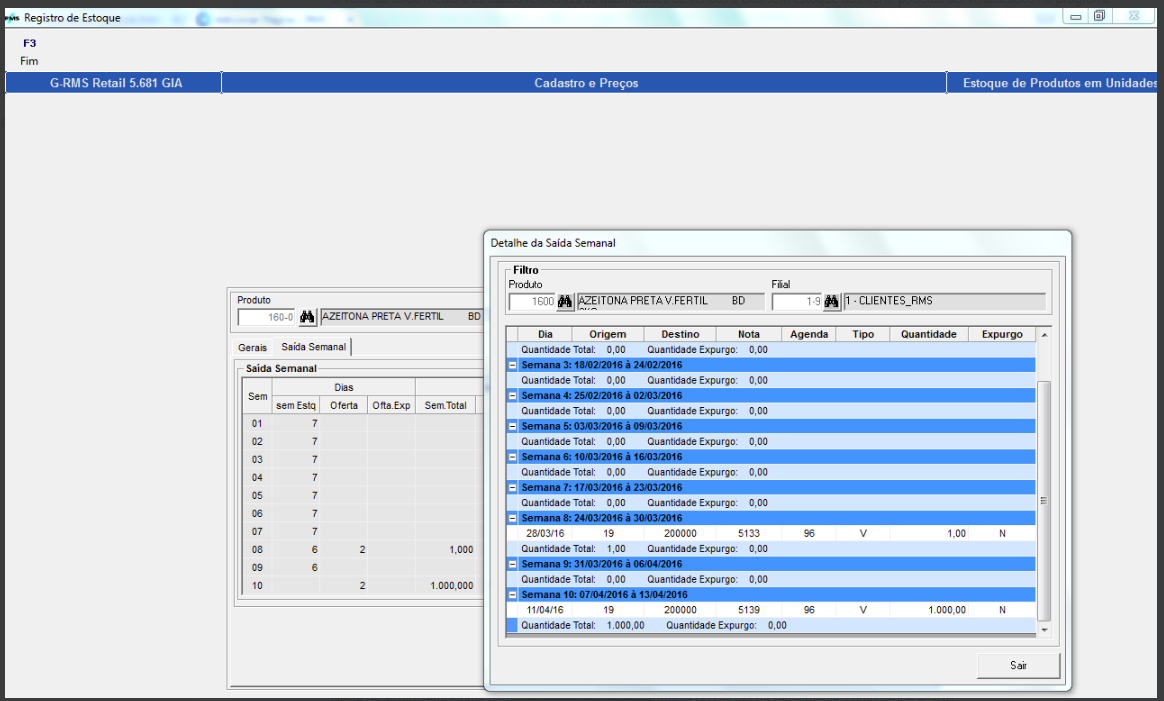Collapse Semana 5 group row
1164x701 pixels.
click(512, 426)
